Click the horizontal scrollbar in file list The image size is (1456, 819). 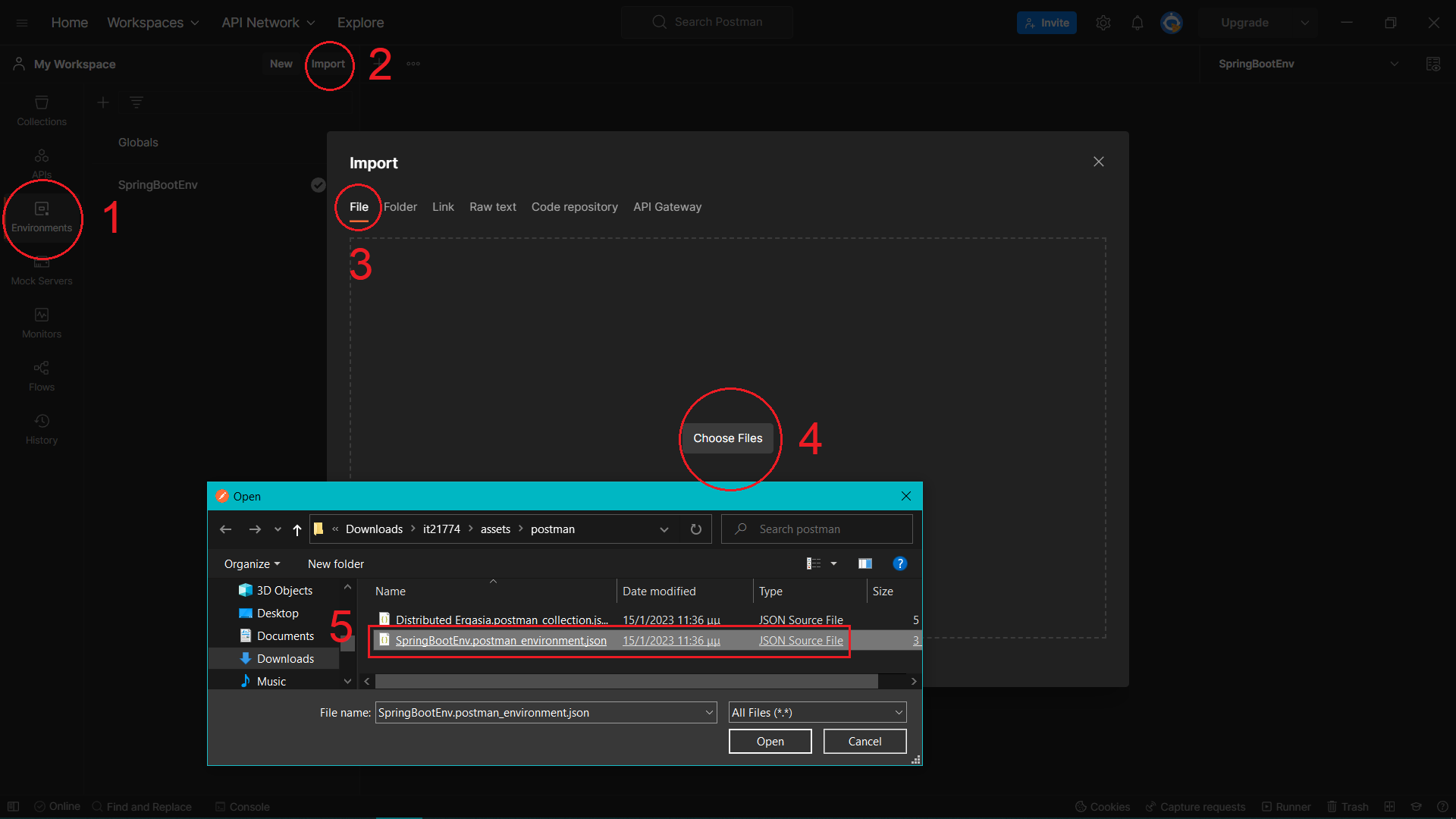click(626, 682)
